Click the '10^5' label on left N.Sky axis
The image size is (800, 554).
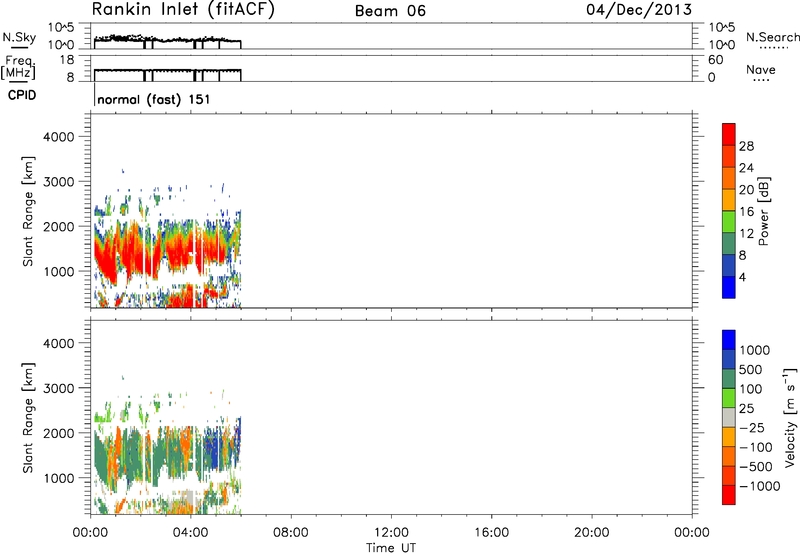click(x=61, y=27)
